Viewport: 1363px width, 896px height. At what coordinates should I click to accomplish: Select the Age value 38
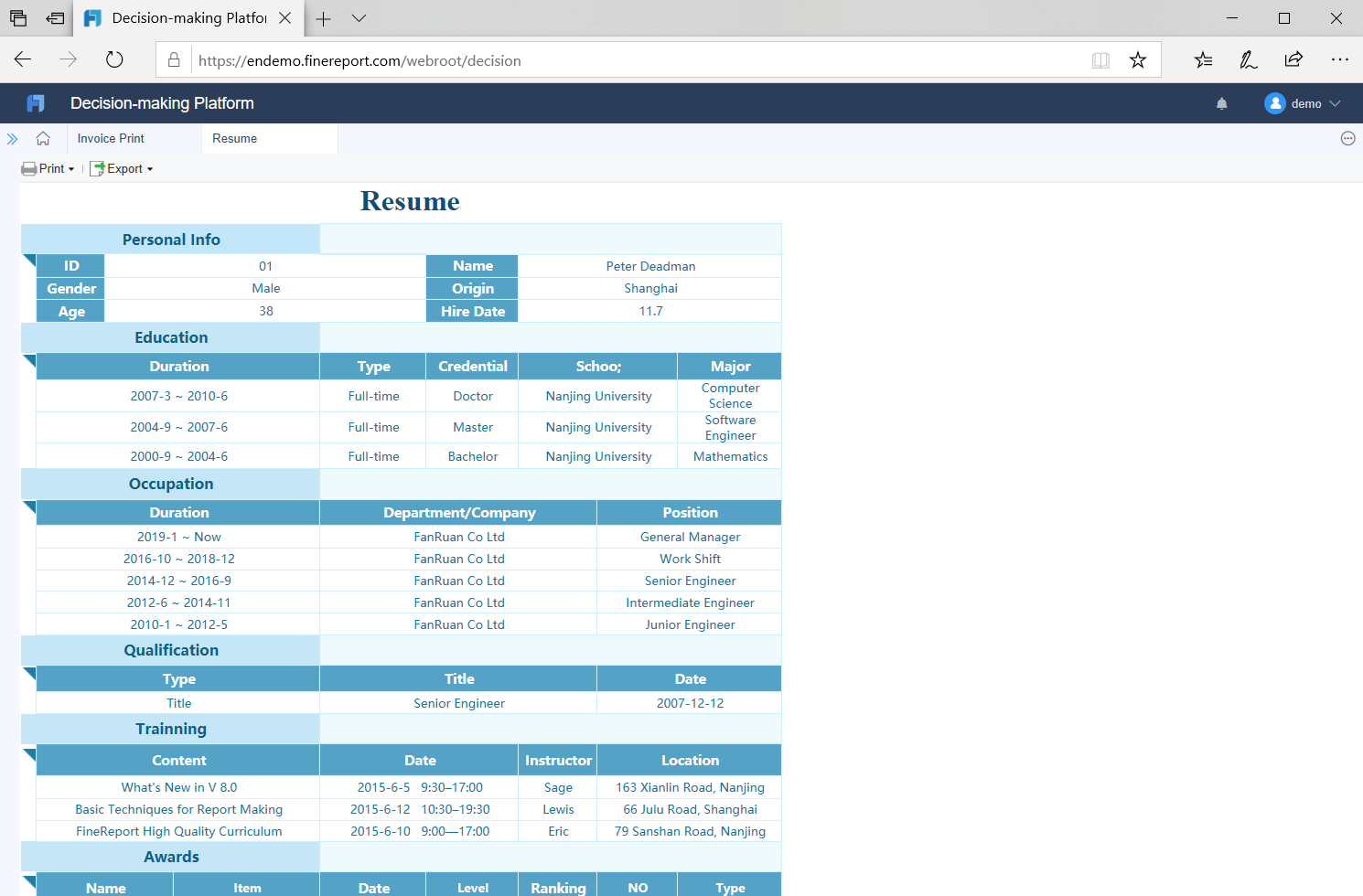pos(266,311)
